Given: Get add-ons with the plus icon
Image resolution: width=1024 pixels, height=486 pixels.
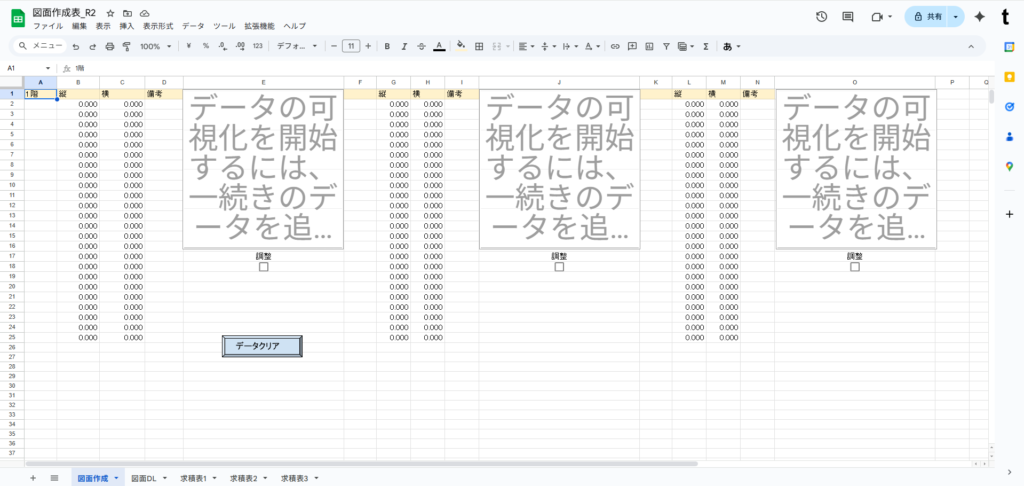Looking at the screenshot, I should (1009, 214).
